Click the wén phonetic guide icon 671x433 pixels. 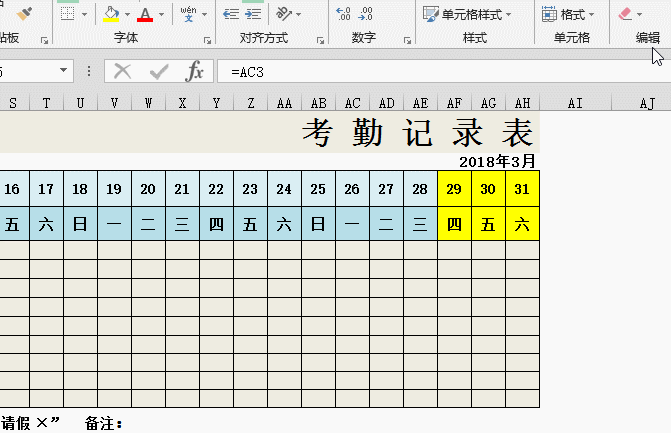point(188,14)
